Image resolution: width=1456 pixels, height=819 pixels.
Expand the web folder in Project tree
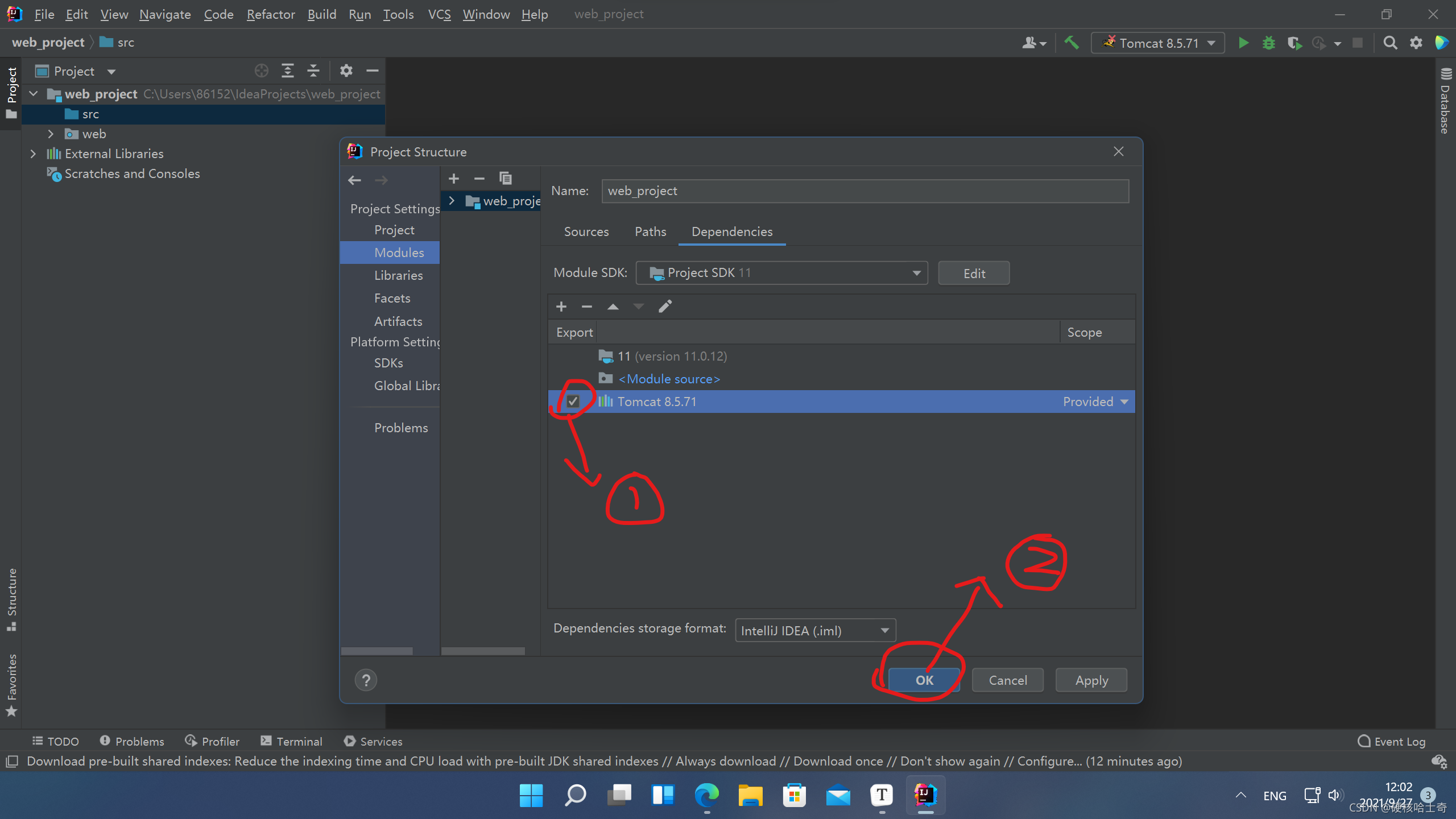point(51,134)
